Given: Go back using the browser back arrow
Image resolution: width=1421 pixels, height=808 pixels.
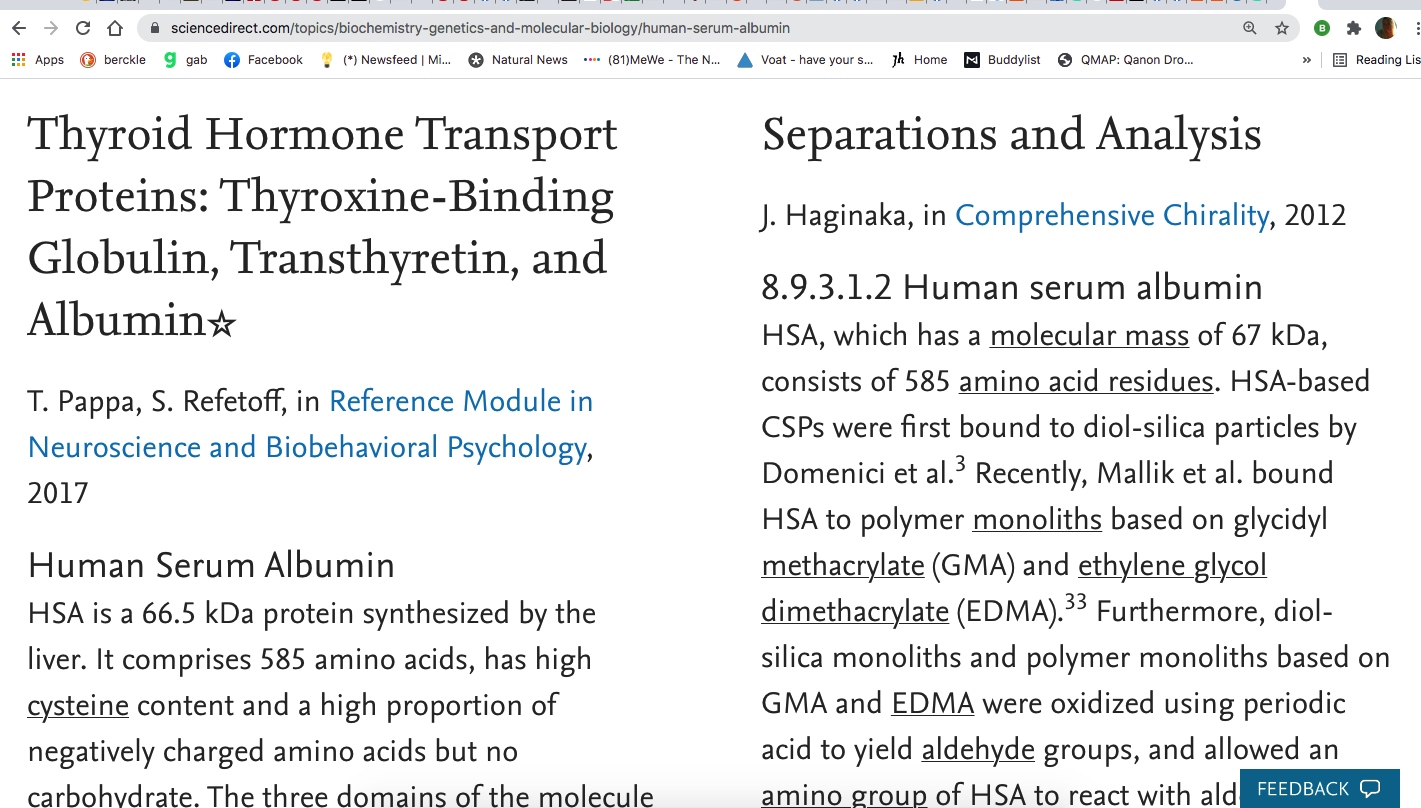Looking at the screenshot, I should tap(19, 28).
